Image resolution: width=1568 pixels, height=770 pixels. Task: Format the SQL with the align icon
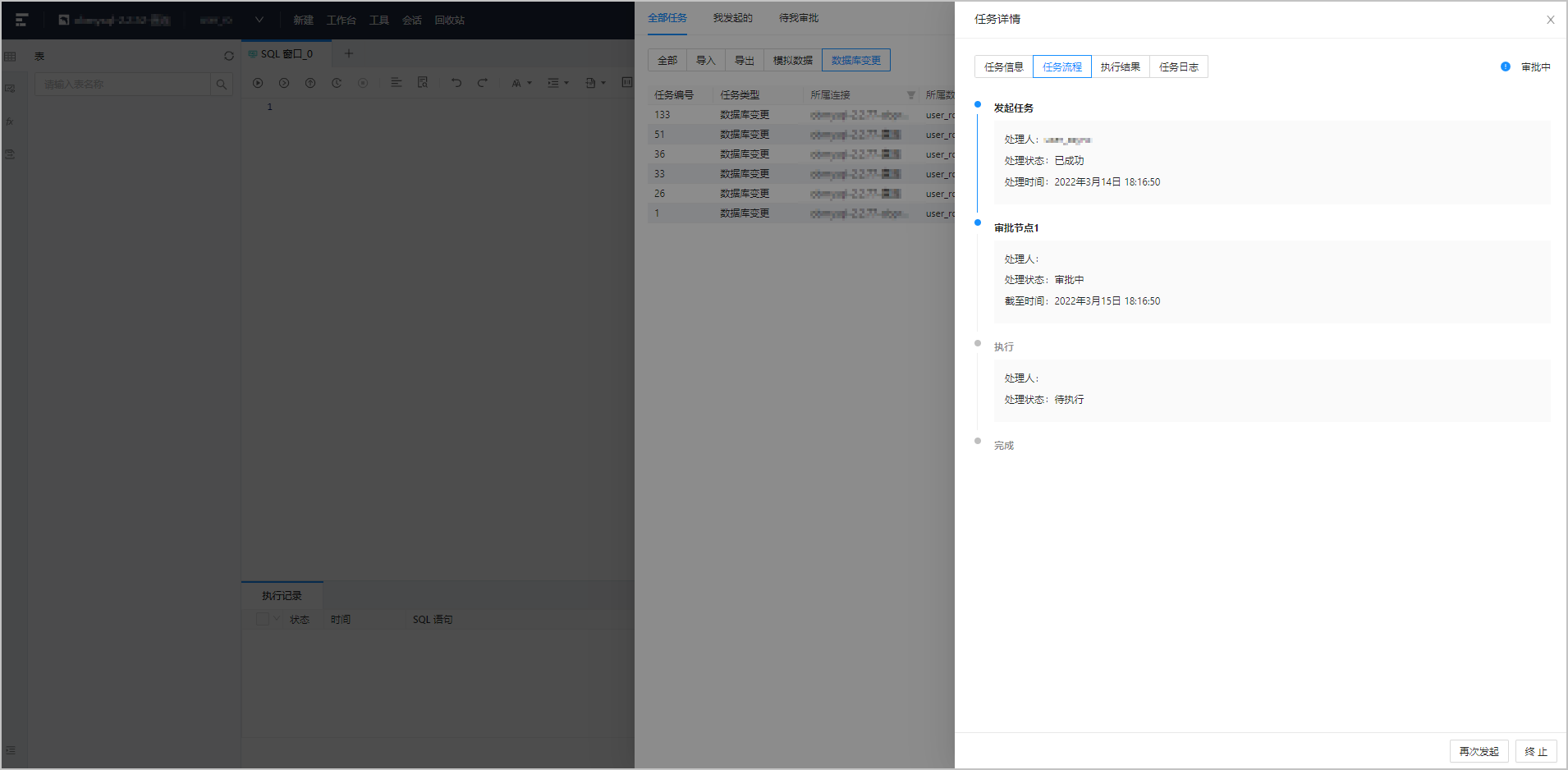point(397,83)
